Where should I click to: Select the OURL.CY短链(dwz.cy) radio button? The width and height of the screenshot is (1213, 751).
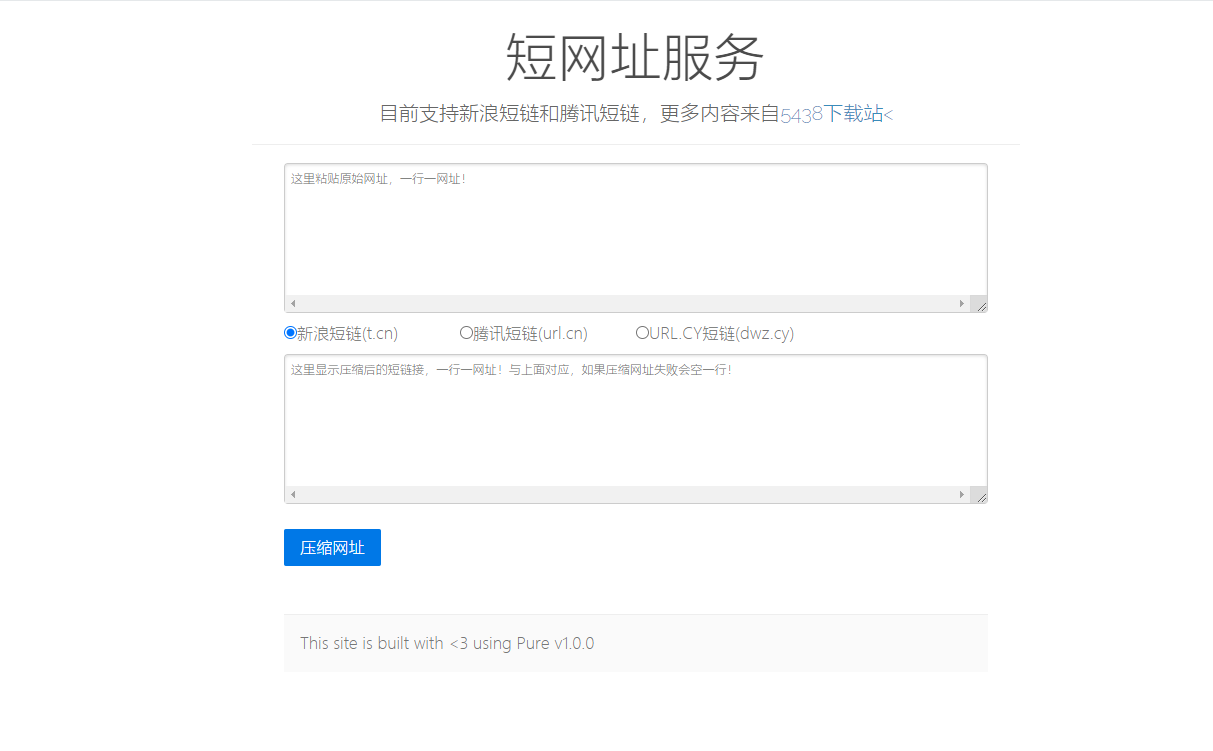pyautogui.click(x=641, y=332)
